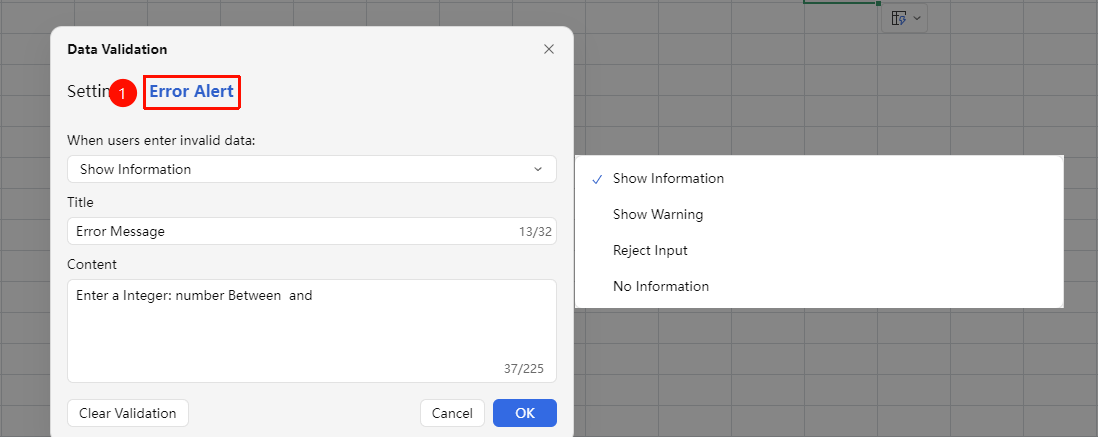Click the table options icon above the grid
This screenshot has height=437, width=1098.
coord(898,18)
